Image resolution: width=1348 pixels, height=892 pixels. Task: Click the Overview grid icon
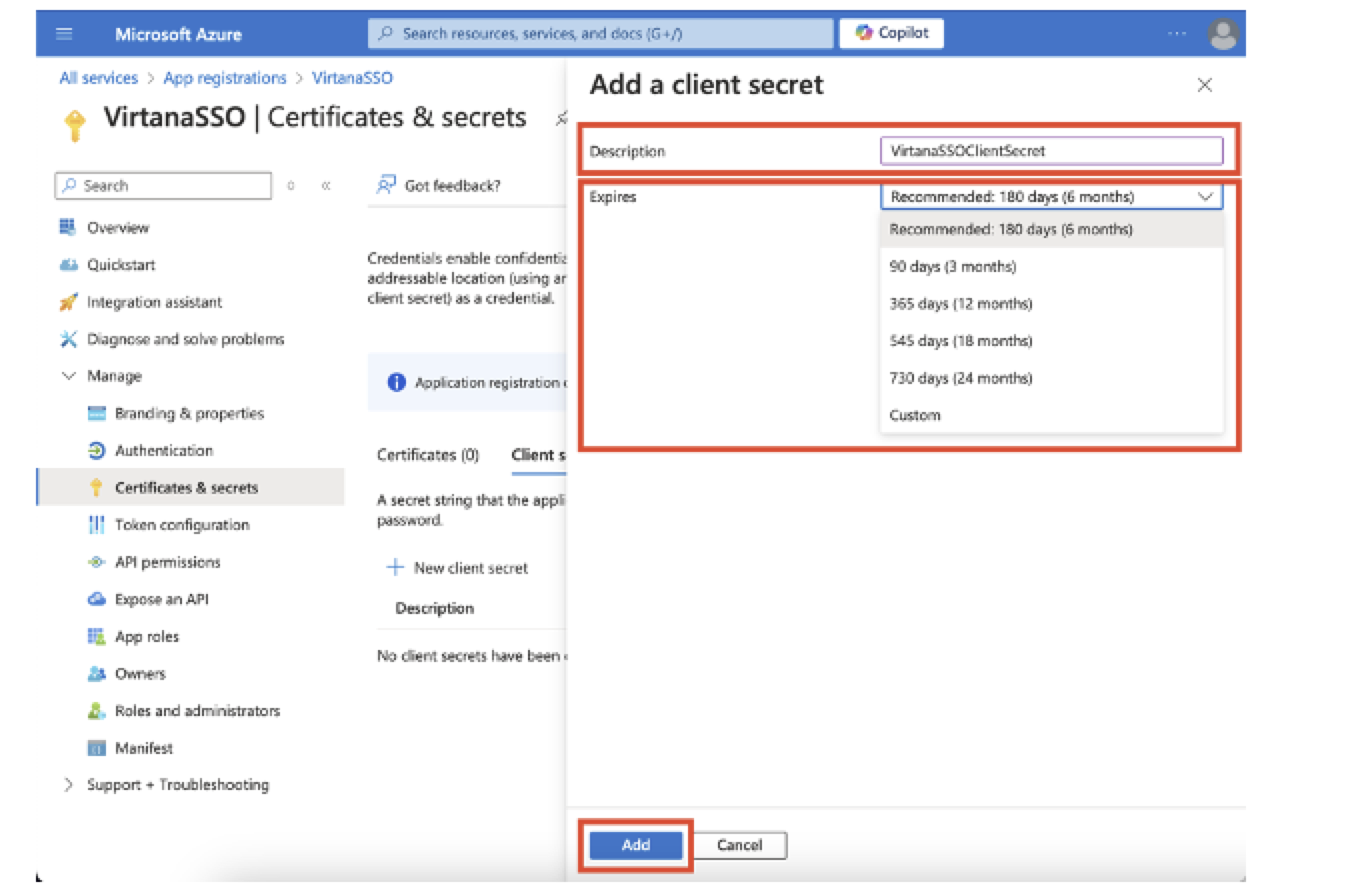(68, 227)
